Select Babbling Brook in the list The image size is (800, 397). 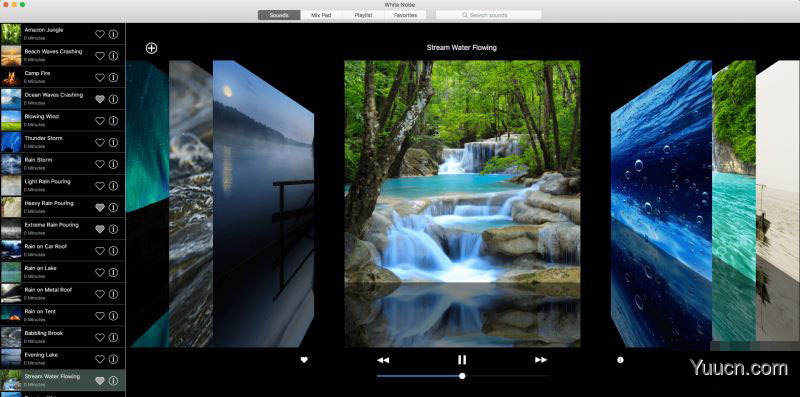(x=62, y=337)
